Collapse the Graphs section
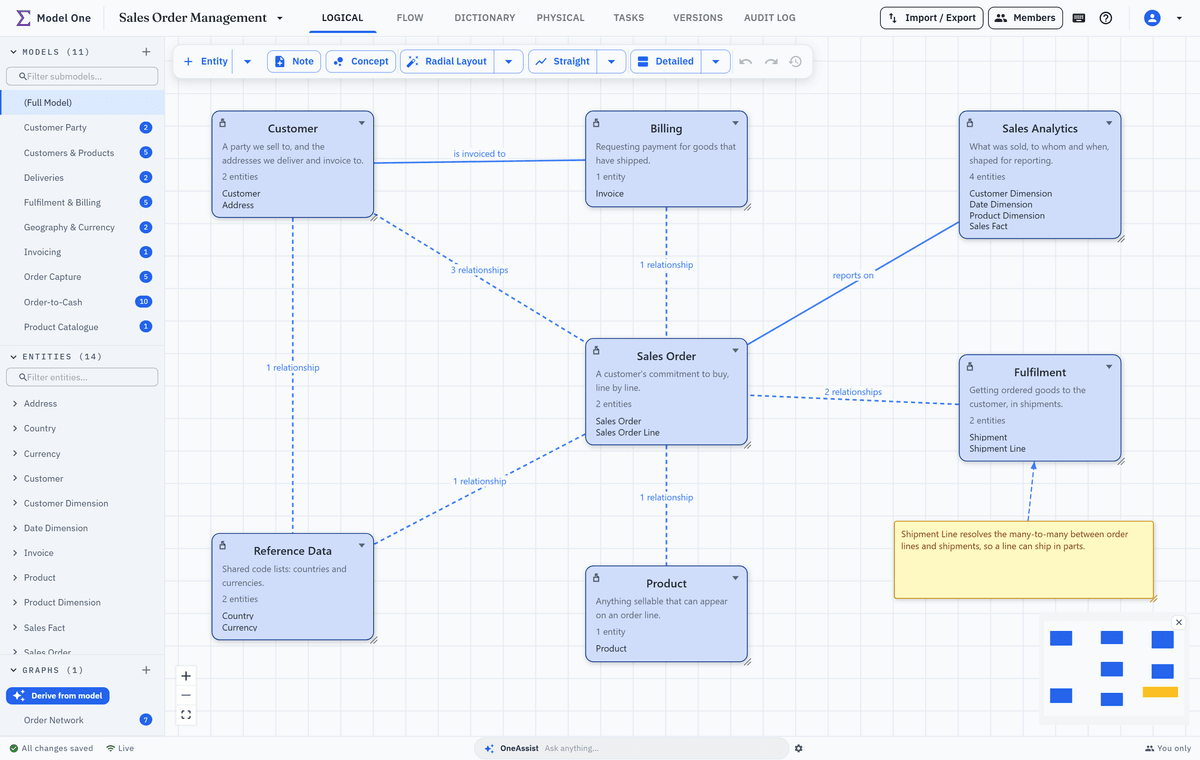Viewport: 1200px width, 760px height. coord(13,670)
